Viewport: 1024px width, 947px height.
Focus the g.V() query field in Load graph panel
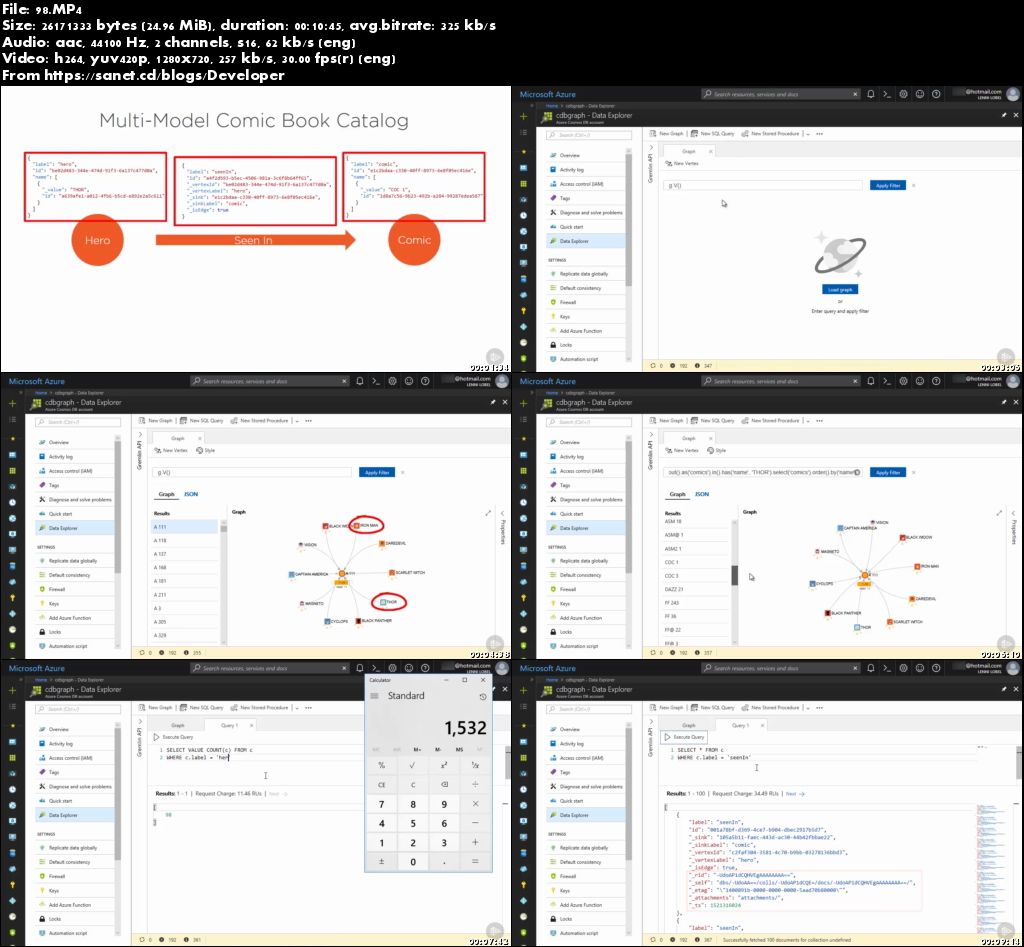point(762,185)
